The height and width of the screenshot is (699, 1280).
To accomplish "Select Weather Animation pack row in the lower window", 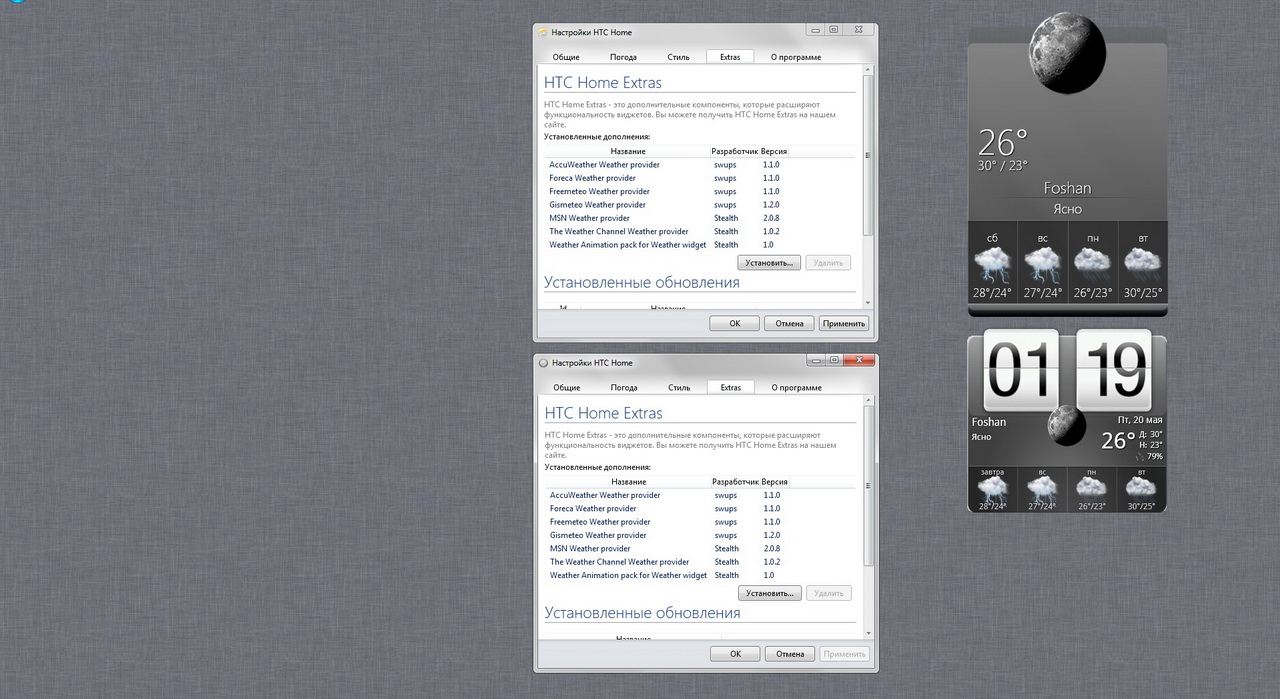I will 701,575.
